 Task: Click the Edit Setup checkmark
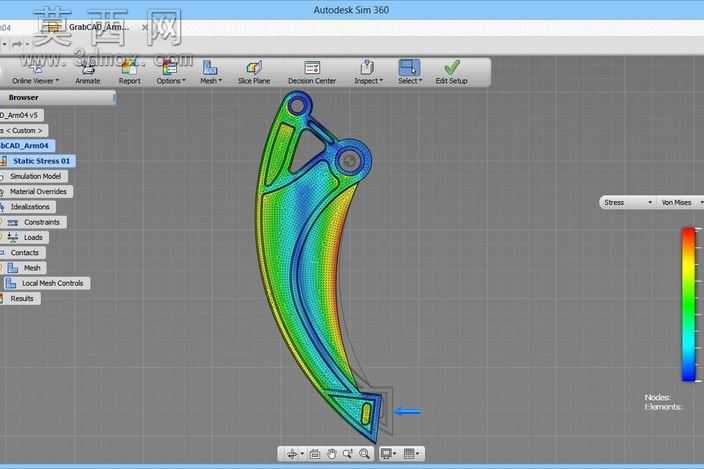click(452, 68)
